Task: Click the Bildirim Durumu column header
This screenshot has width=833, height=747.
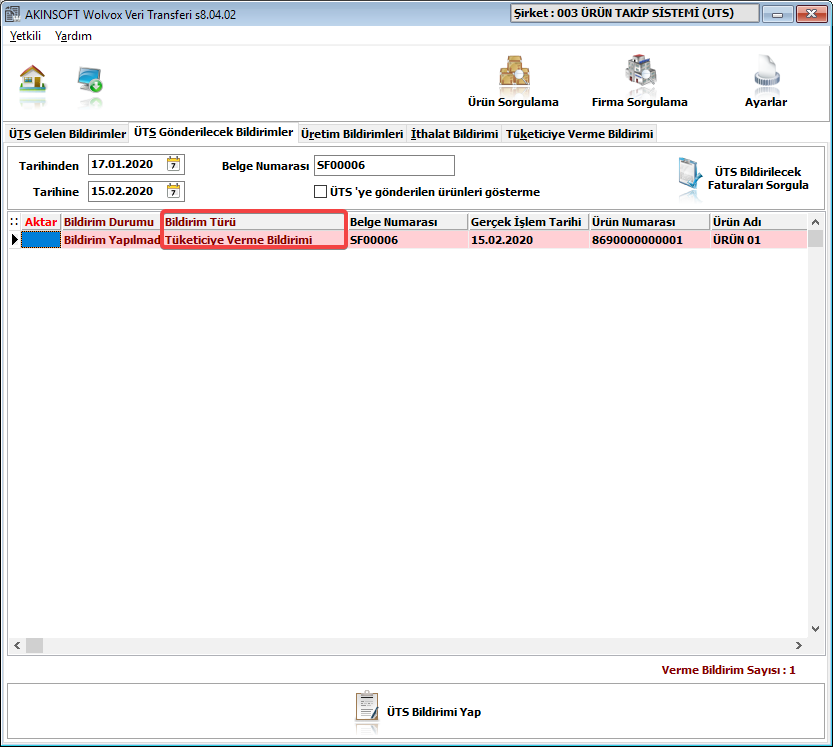Action: click(111, 222)
